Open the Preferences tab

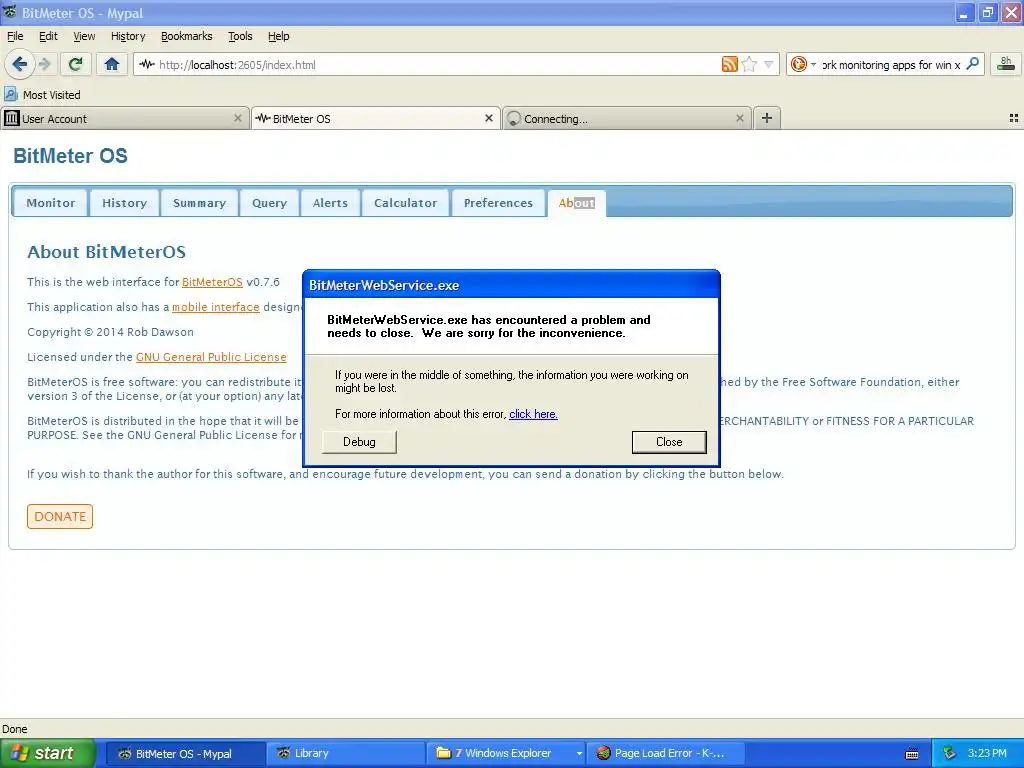coord(498,203)
